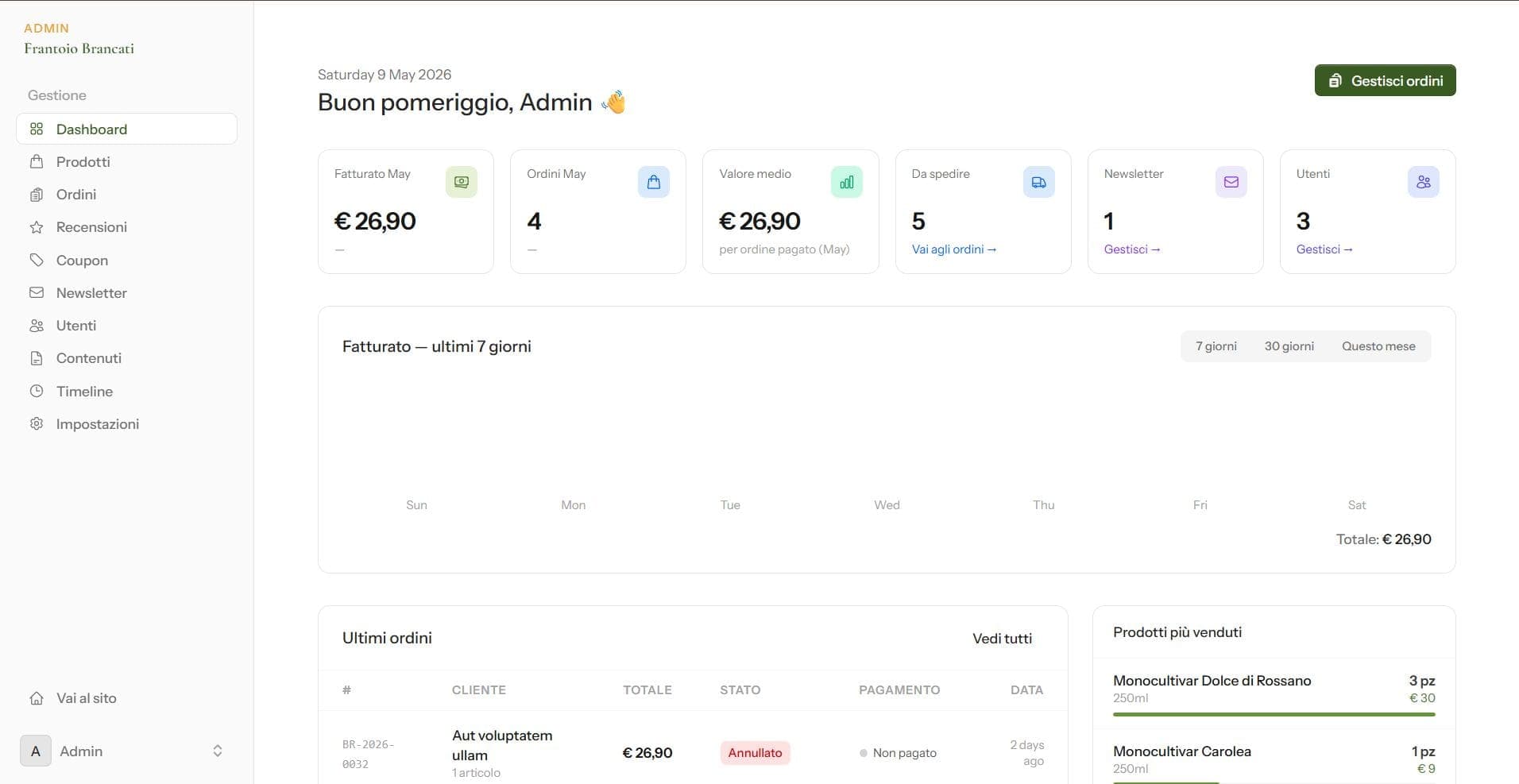Click order number BR-2026-0032
The height and width of the screenshot is (784, 1519).
(x=369, y=754)
